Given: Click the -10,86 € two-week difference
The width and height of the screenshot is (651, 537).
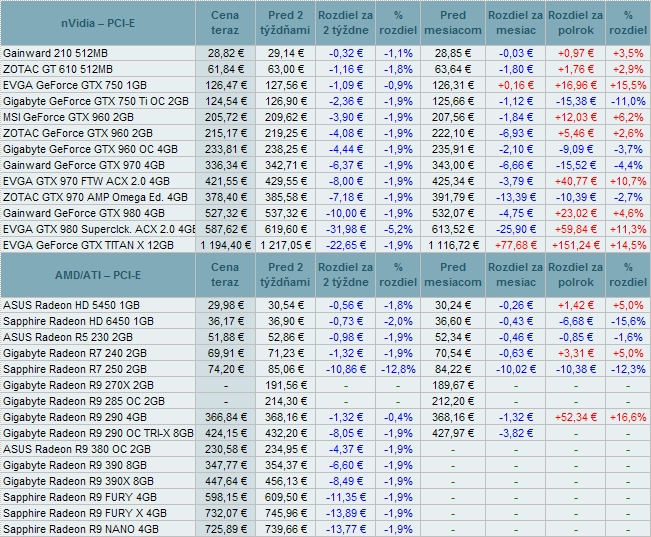Looking at the screenshot, I should point(346,369).
